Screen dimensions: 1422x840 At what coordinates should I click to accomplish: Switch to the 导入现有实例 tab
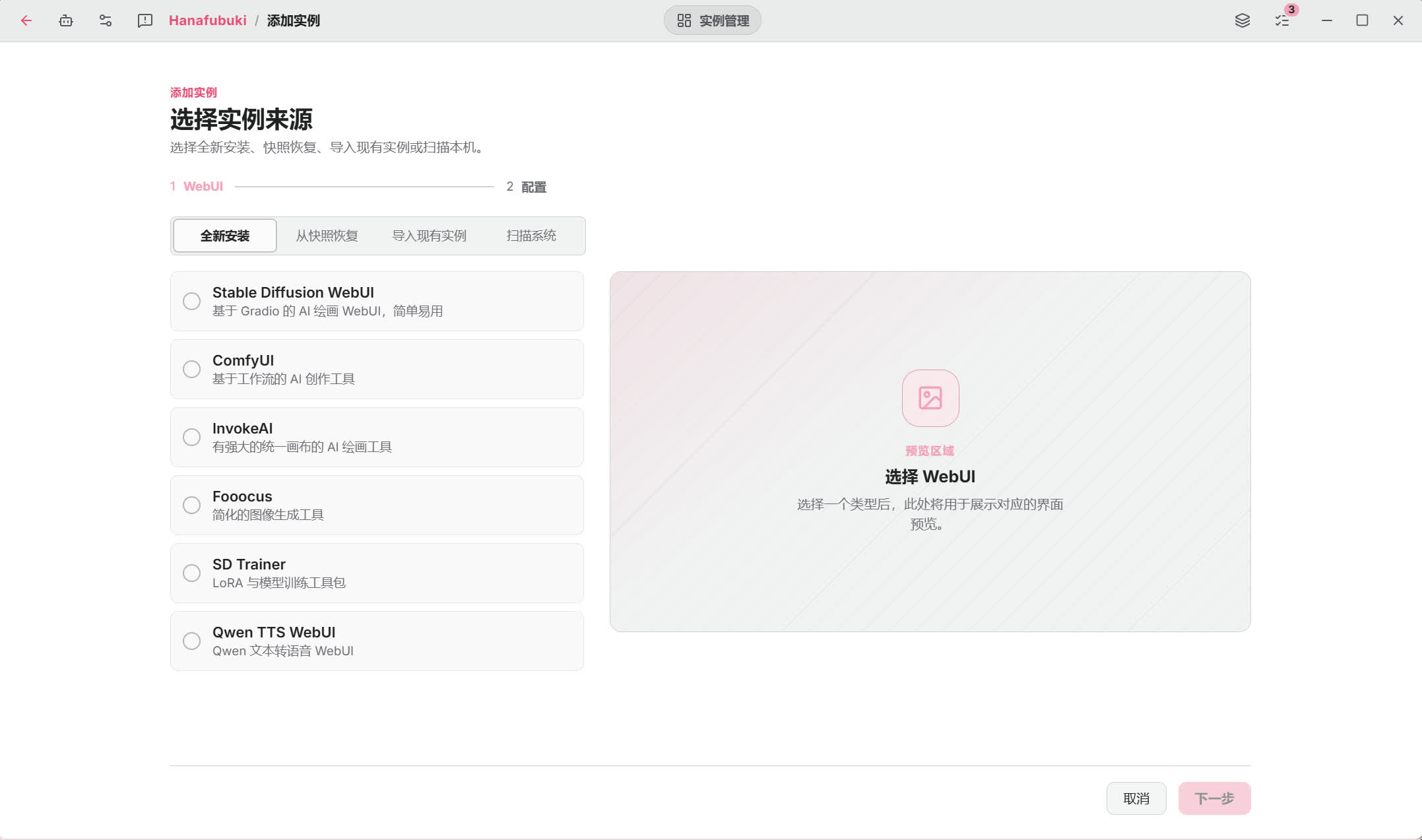pyautogui.click(x=429, y=236)
